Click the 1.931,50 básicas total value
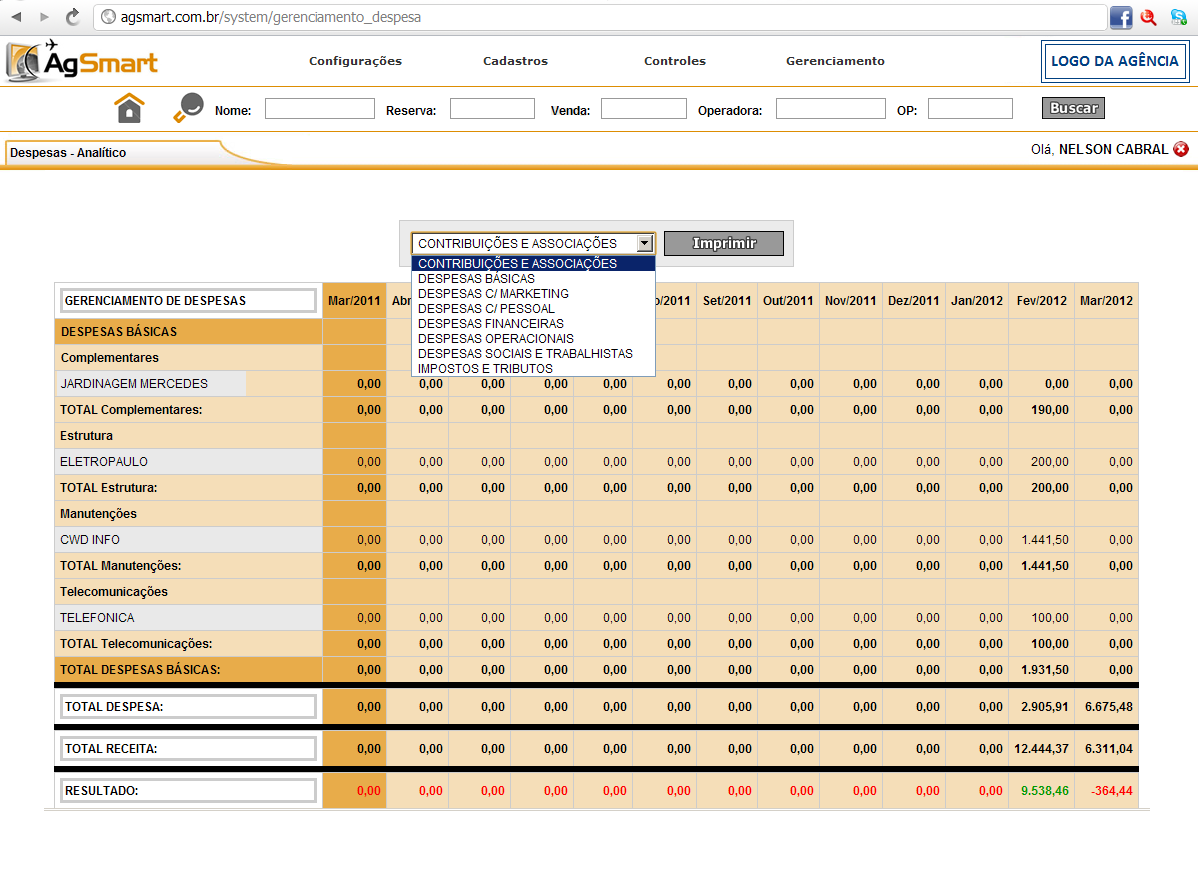The image size is (1198, 874). point(1044,669)
